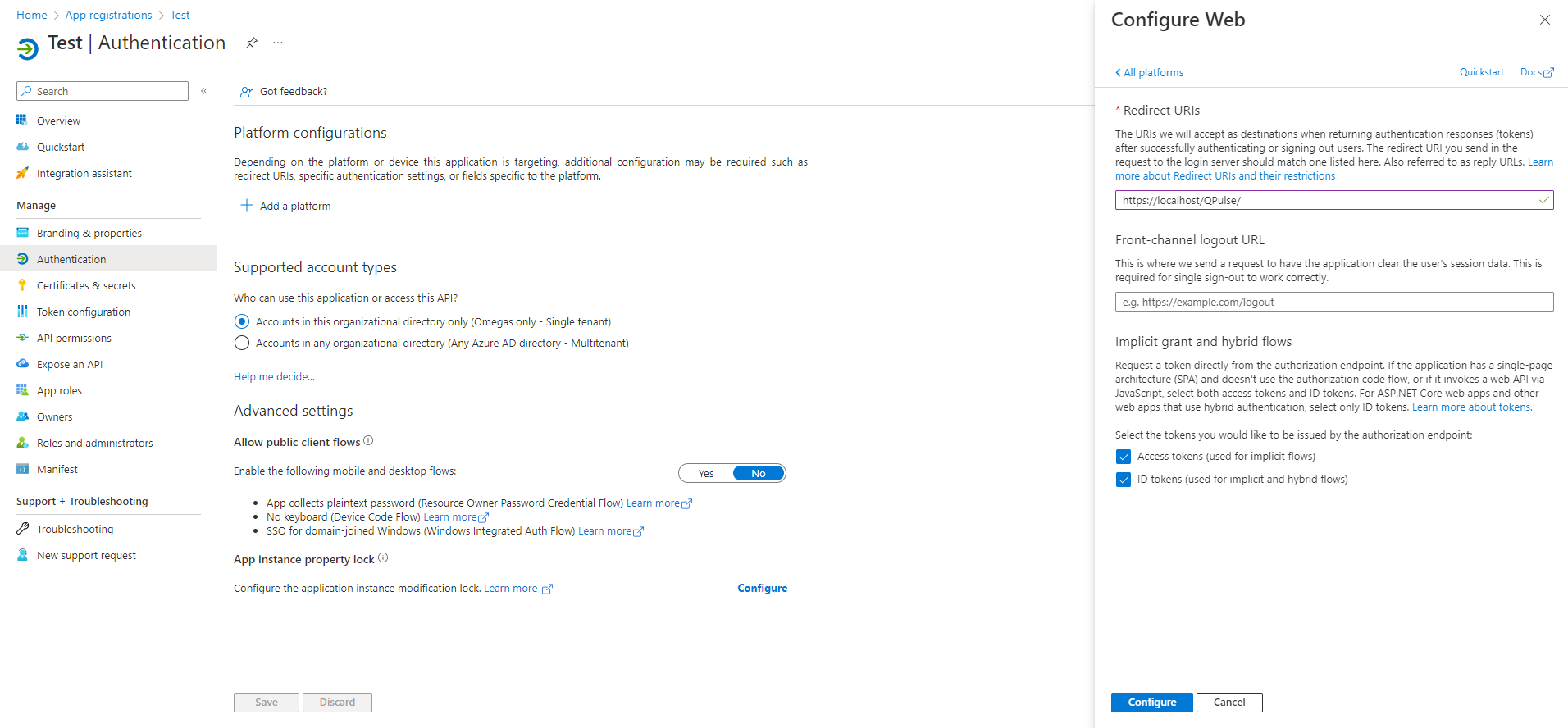The image size is (1568, 728).
Task: Select single tenant accounts radio option
Action: tap(242, 321)
